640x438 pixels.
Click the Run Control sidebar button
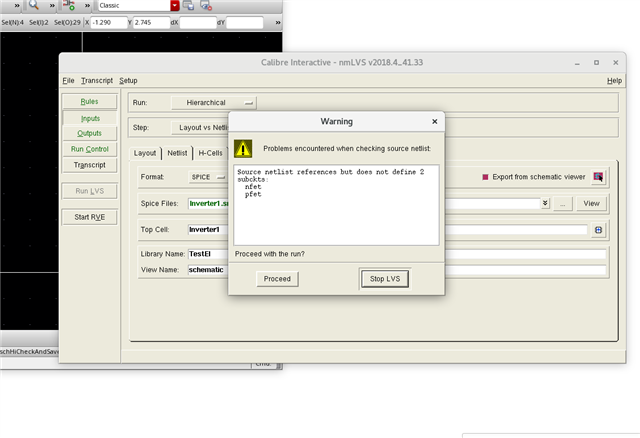pyautogui.click(x=89, y=149)
